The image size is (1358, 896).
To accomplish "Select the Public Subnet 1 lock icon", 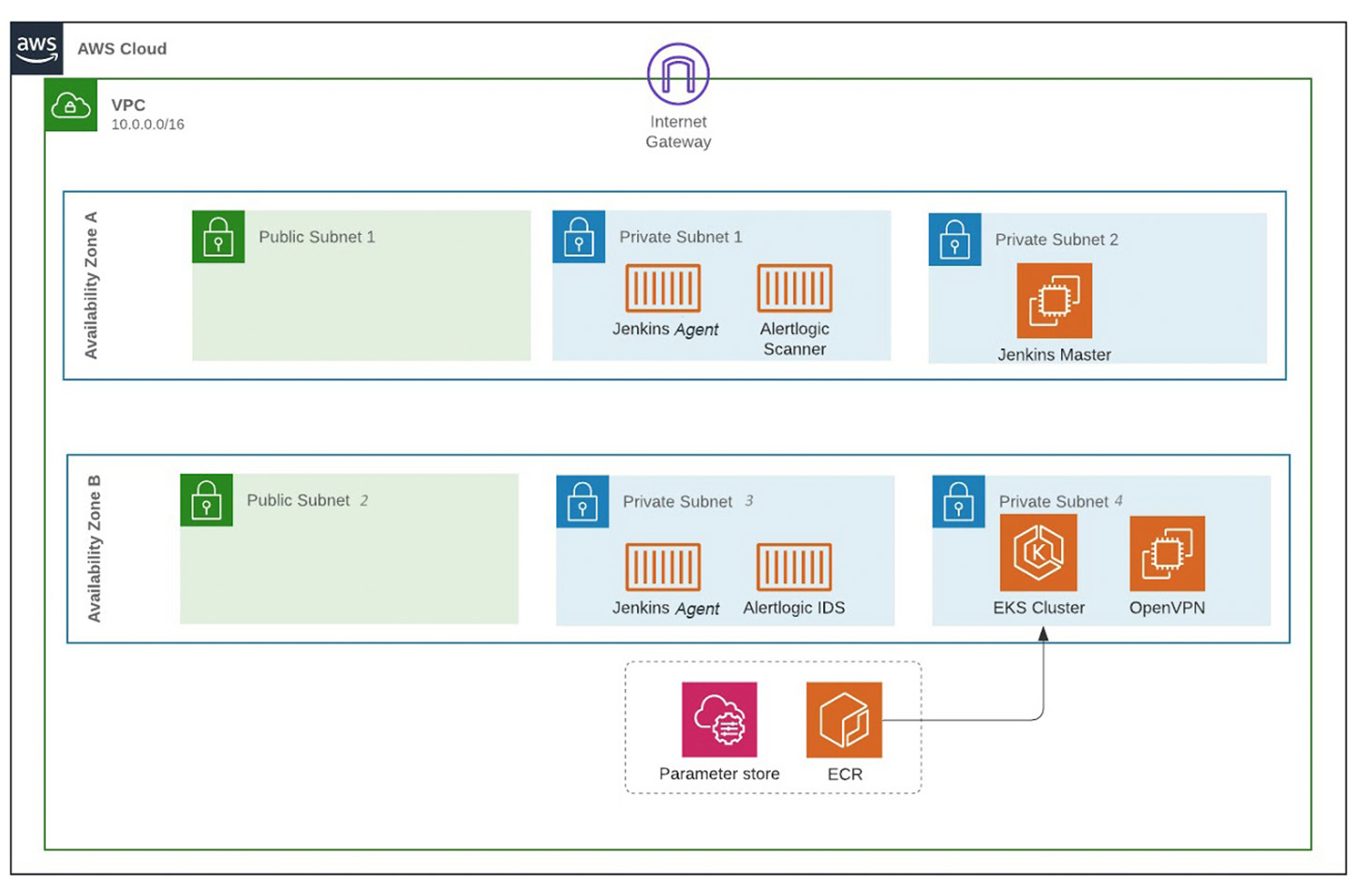I will 218,236.
